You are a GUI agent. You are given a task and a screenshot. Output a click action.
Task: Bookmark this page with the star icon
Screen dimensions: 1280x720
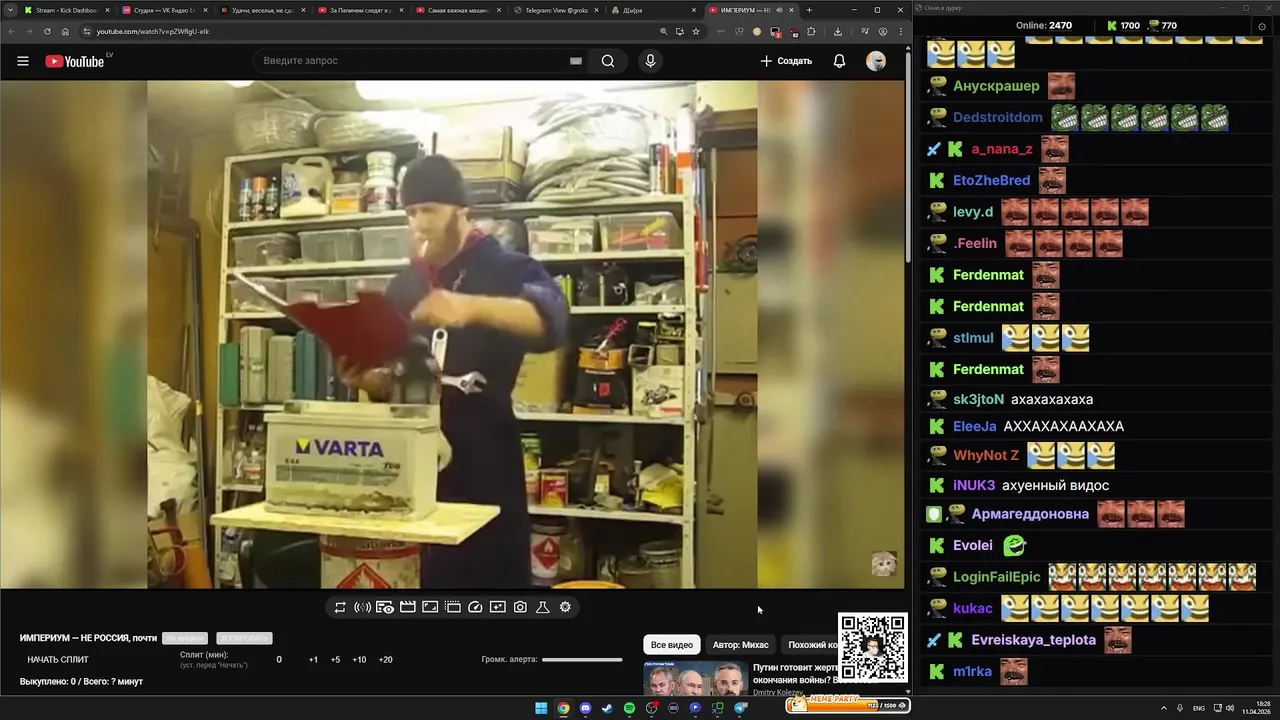[695, 31]
